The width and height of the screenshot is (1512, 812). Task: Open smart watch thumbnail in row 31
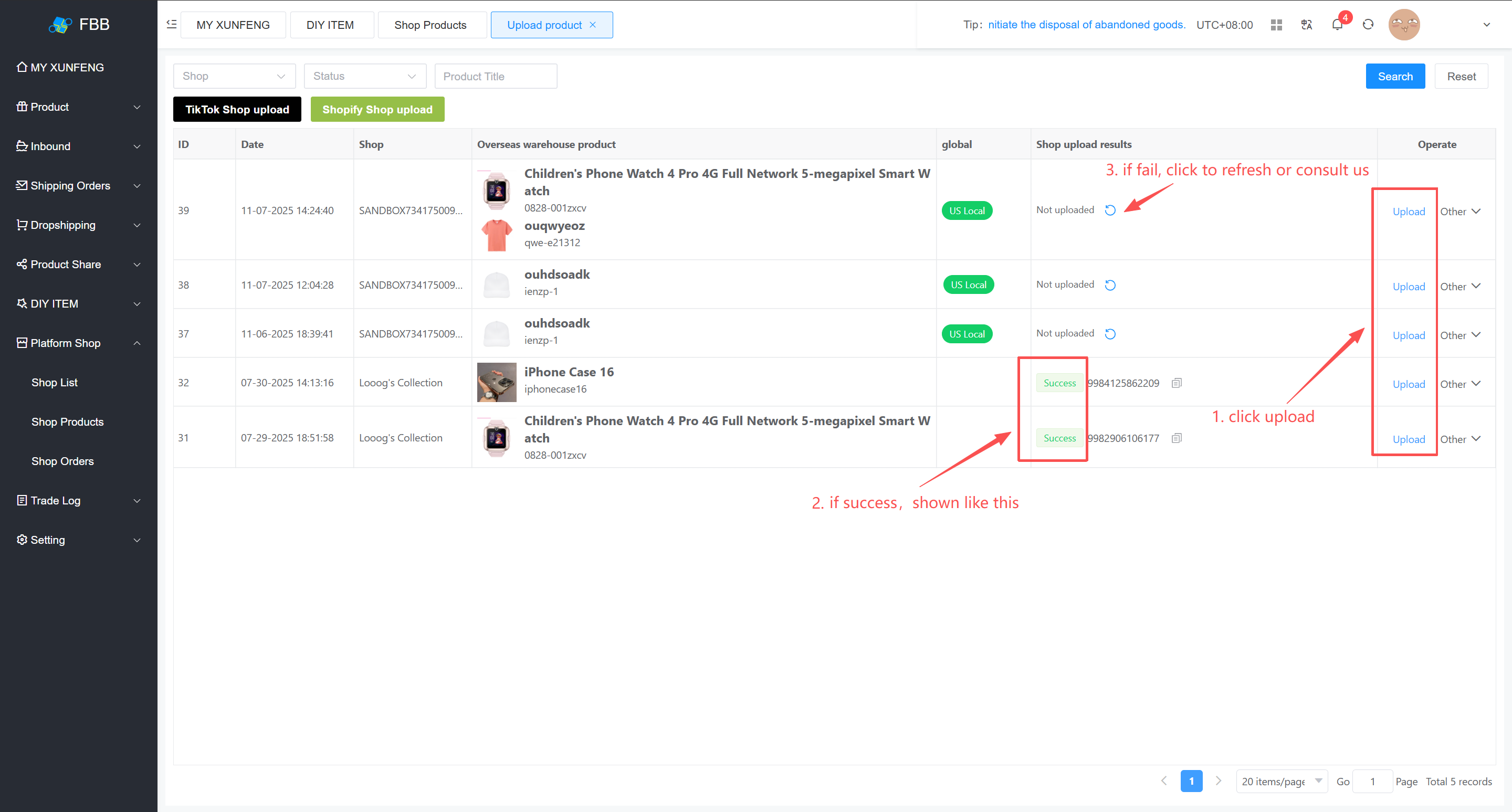pos(497,437)
